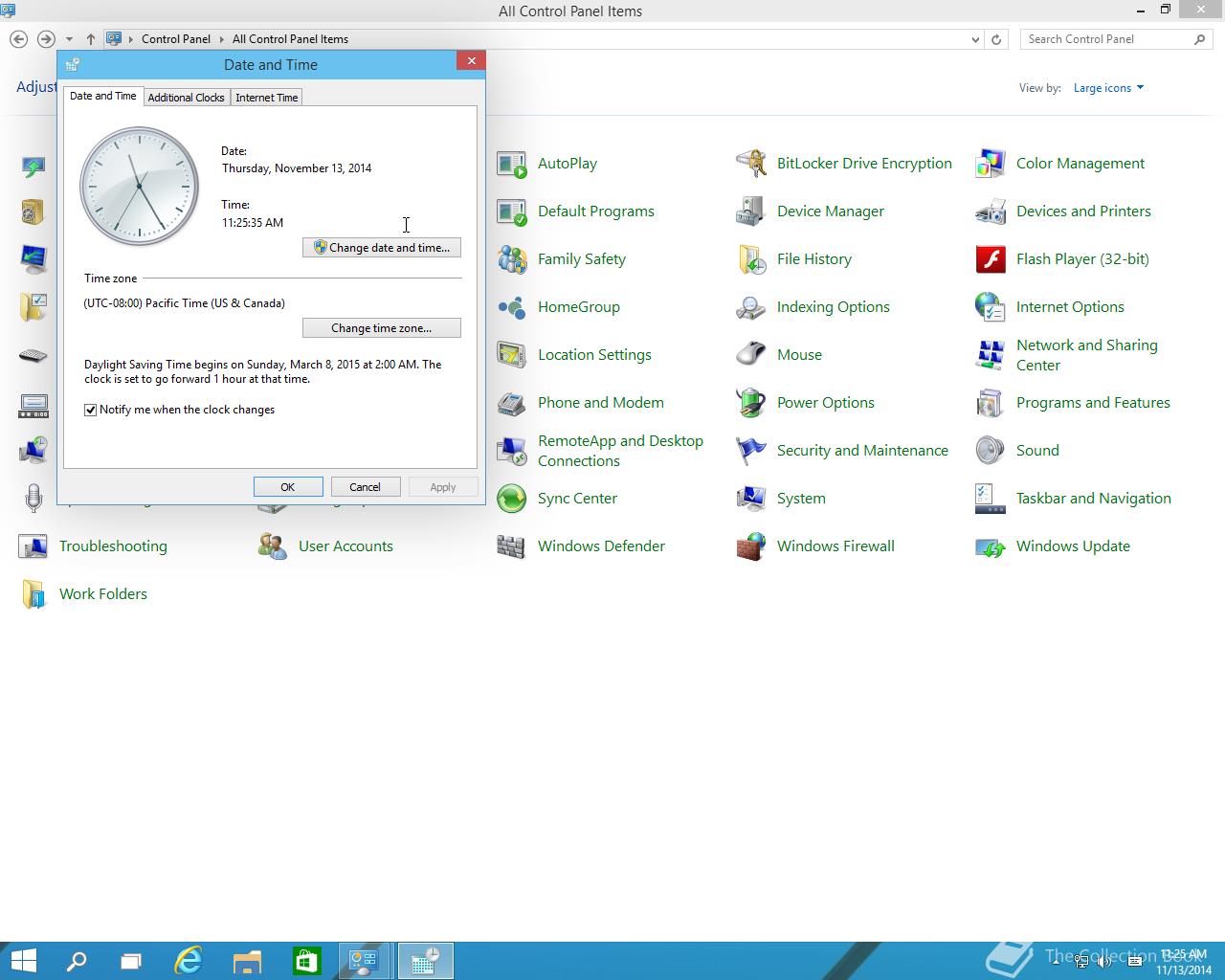
Task: Cancel the Date and Time dialog
Action: tap(366, 487)
